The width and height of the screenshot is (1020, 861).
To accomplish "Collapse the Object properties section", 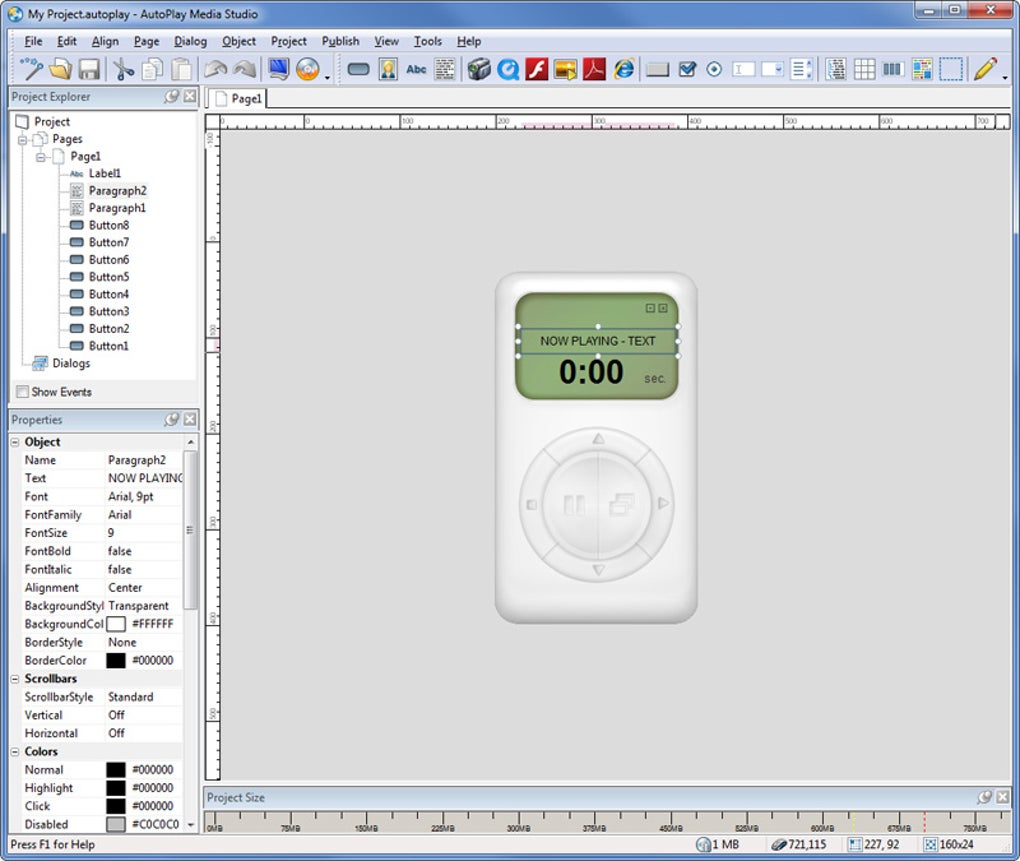I will tap(16, 442).
